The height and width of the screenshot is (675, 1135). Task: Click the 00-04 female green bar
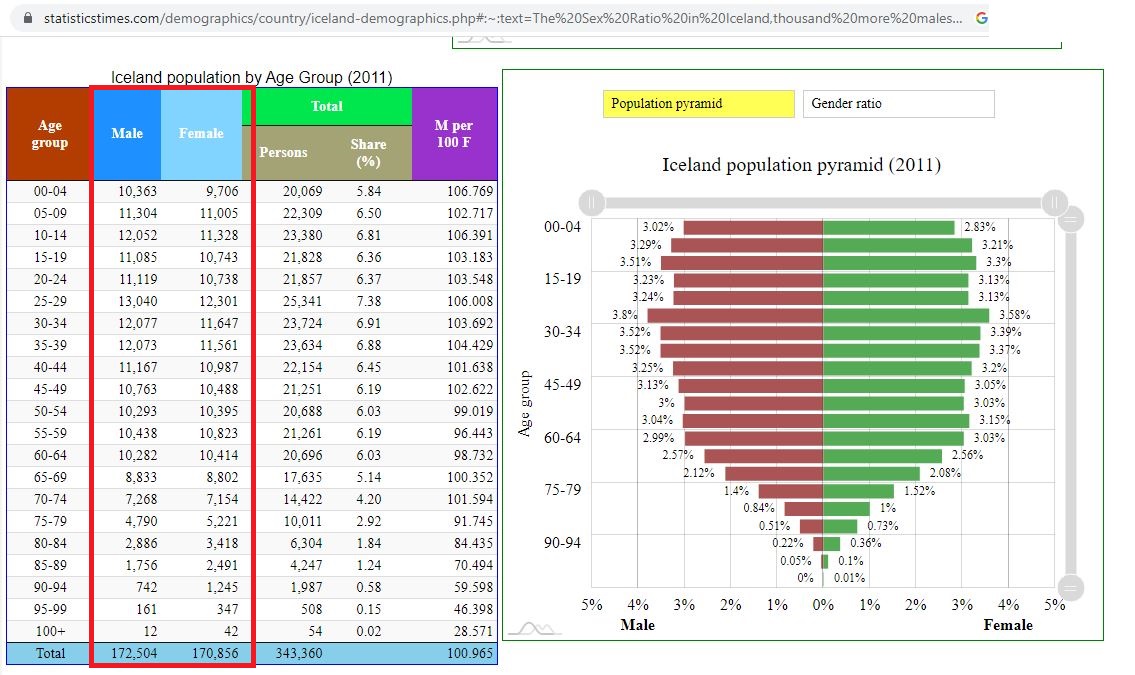(889, 227)
